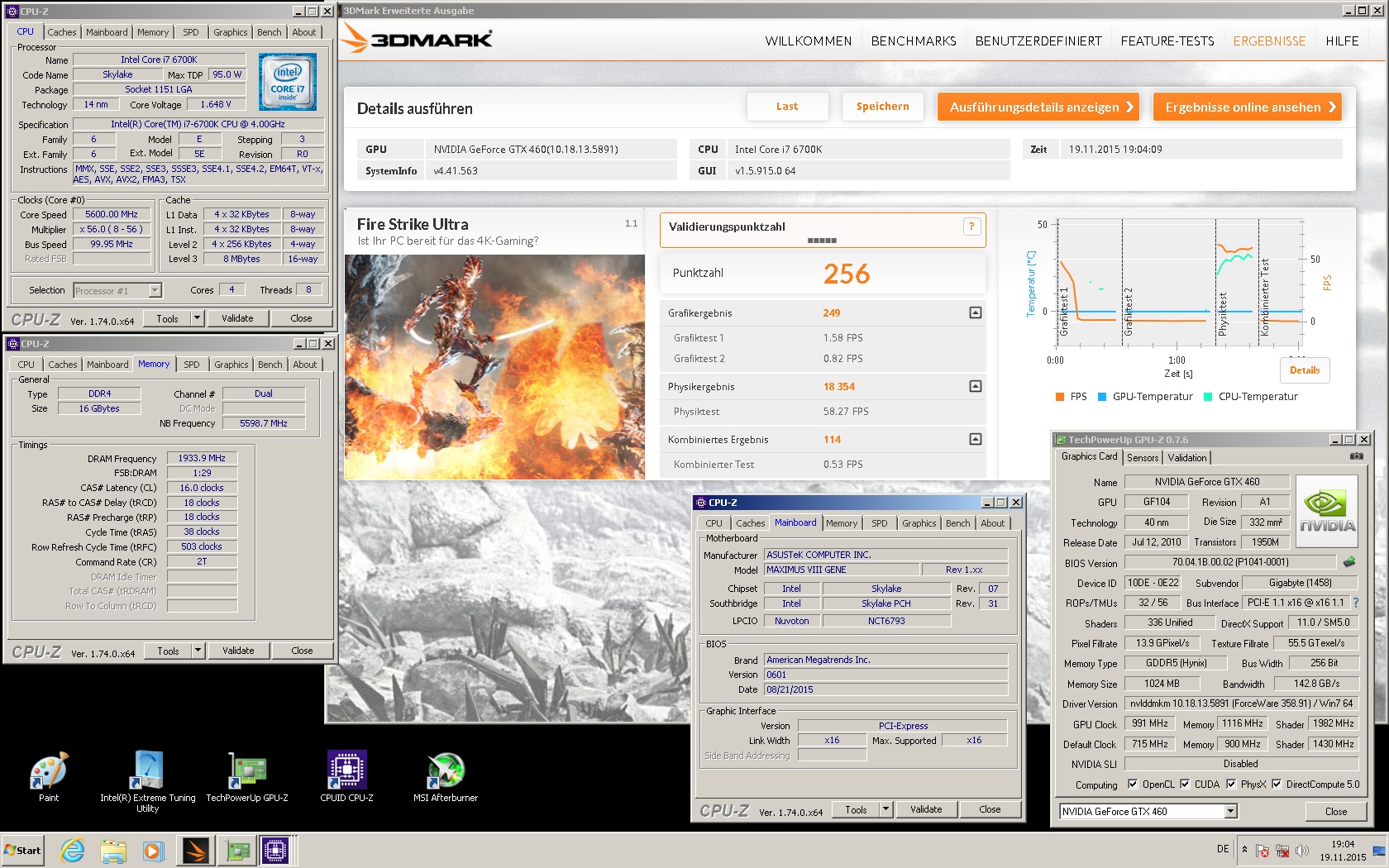Switch to 3DMark via taskbar icon
This screenshot has width=1389, height=868.
[196, 850]
